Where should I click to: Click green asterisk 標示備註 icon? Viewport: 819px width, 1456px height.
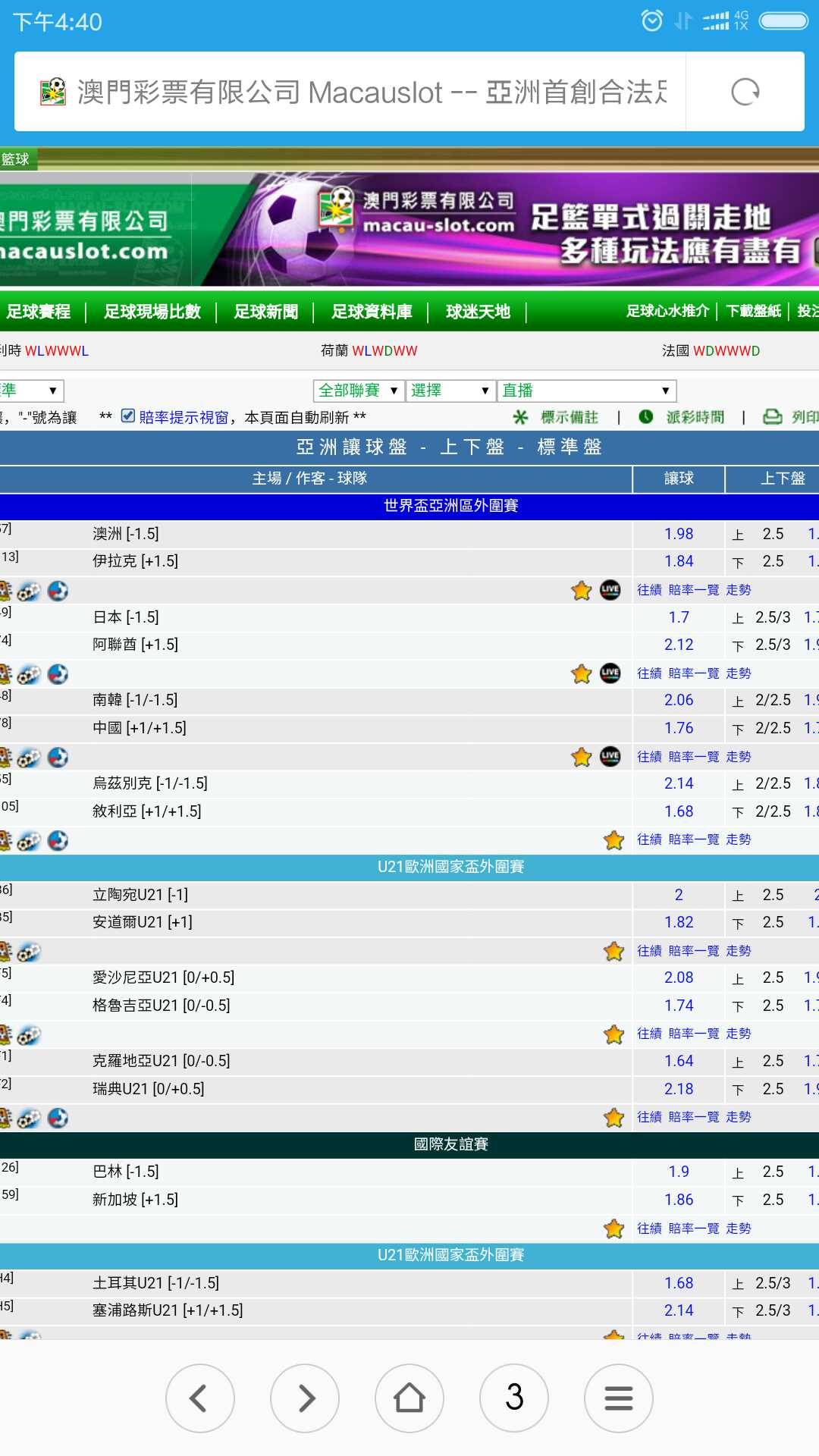520,417
